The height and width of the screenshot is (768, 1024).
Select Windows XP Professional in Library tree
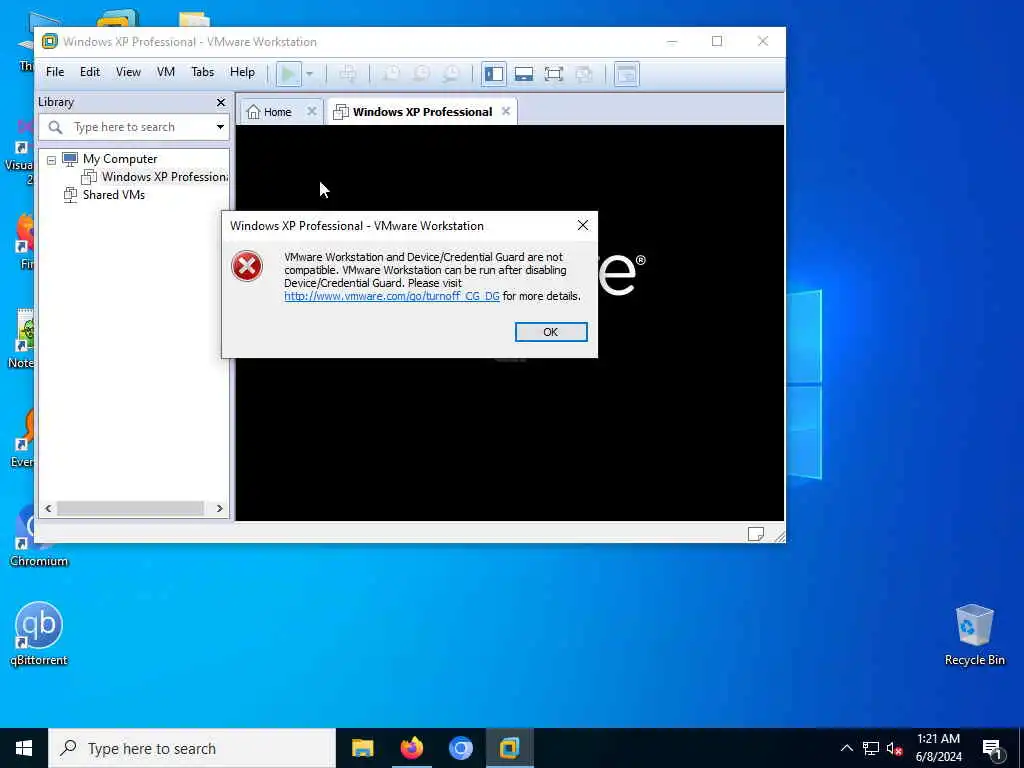click(165, 177)
